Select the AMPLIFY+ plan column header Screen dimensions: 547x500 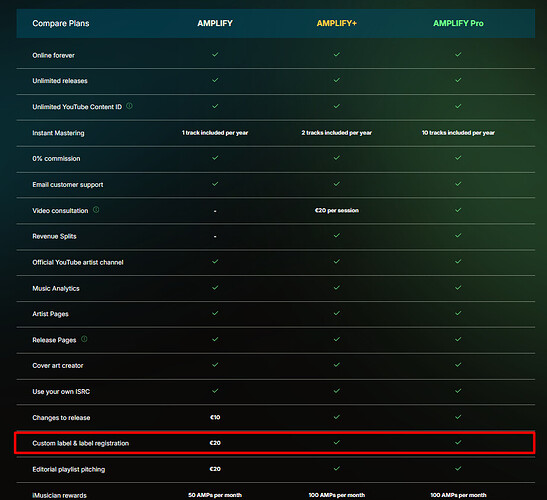pyautogui.click(x=337, y=23)
